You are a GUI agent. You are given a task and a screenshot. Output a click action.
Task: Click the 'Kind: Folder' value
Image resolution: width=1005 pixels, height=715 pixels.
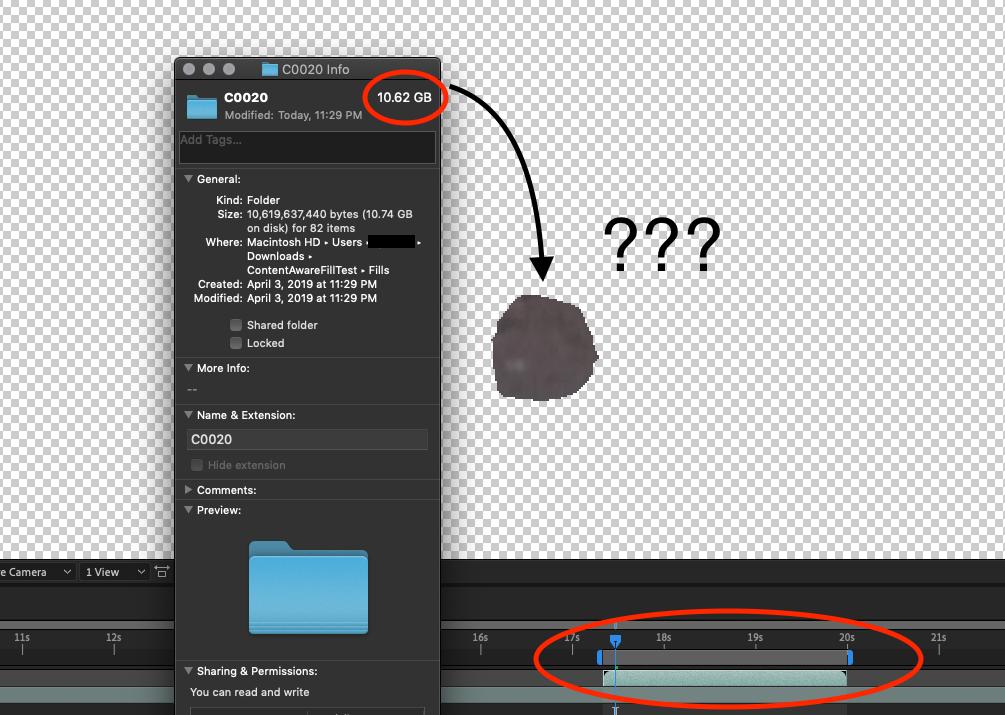coord(263,200)
